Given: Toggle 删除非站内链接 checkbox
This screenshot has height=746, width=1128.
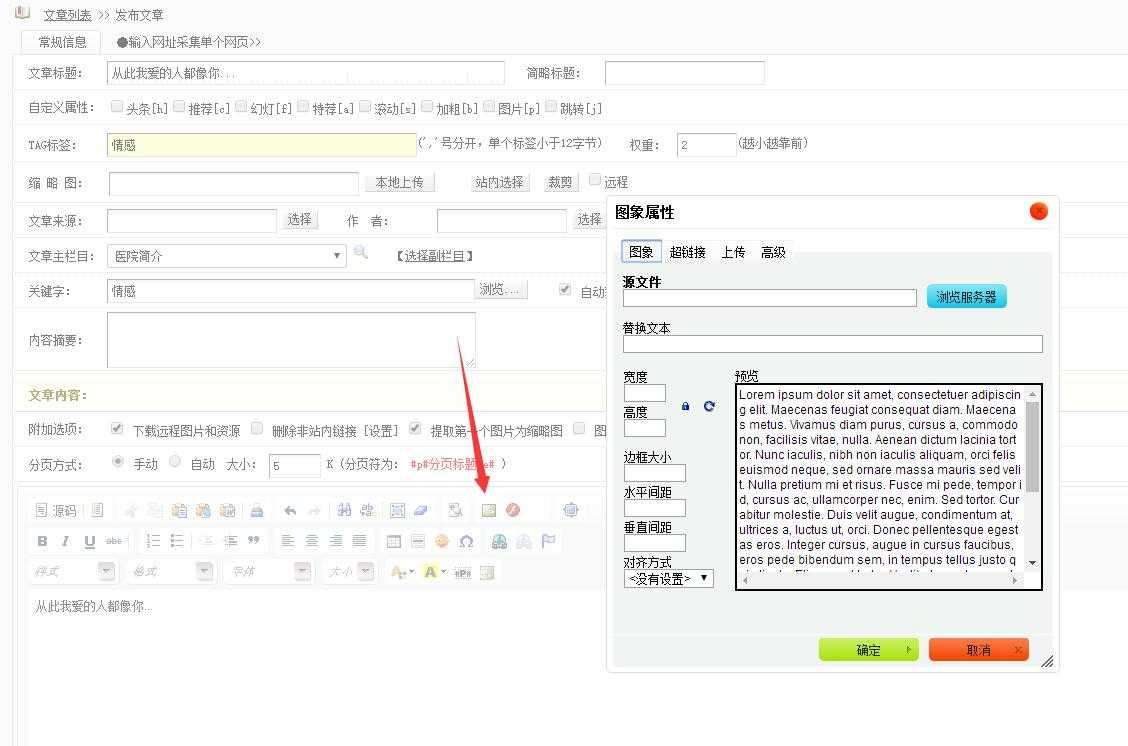Looking at the screenshot, I should click(x=257, y=428).
